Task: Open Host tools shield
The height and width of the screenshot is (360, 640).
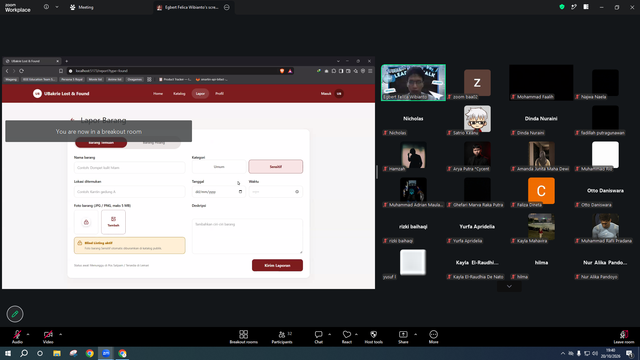Action: coord(373,337)
